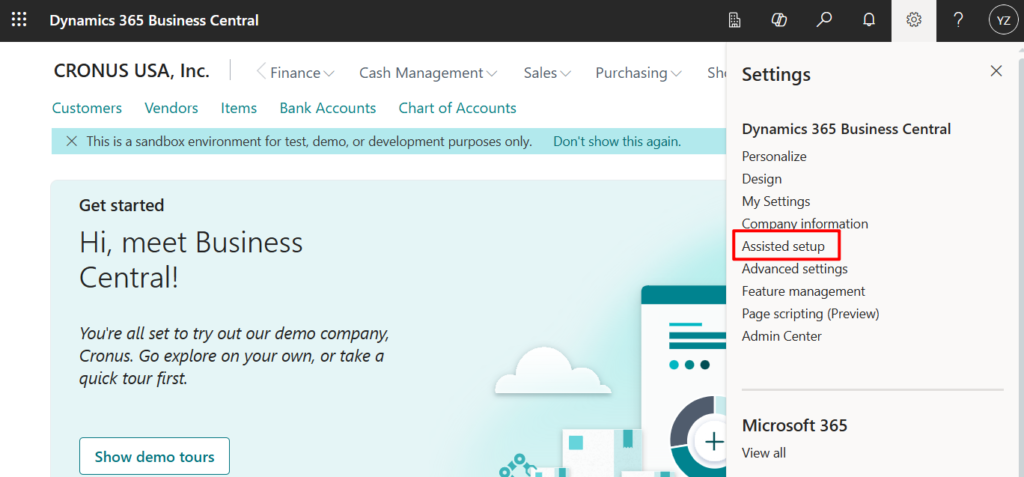
Task: Expand the Finance menu dropdown
Action: (x=302, y=73)
